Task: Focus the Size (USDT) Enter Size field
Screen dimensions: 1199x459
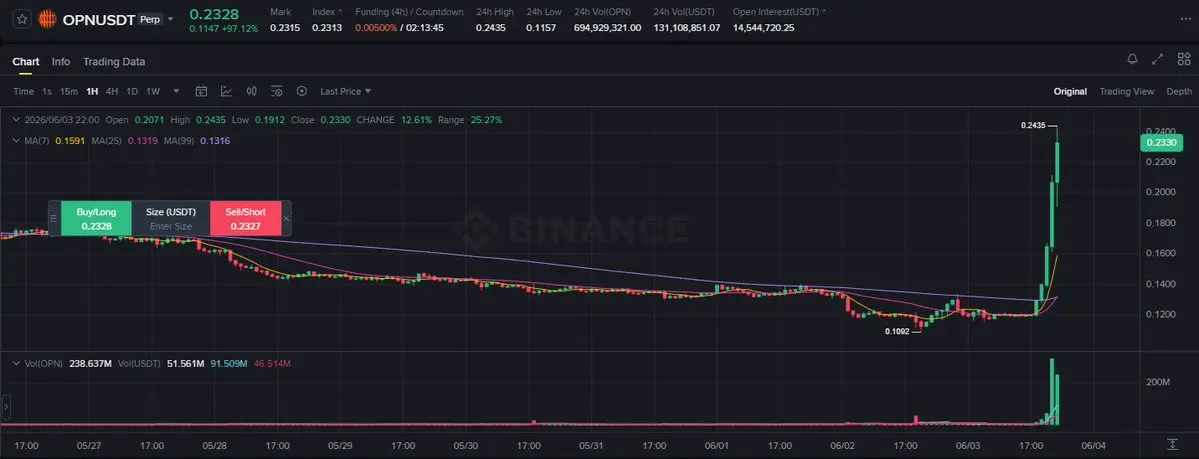Action: click(171, 226)
